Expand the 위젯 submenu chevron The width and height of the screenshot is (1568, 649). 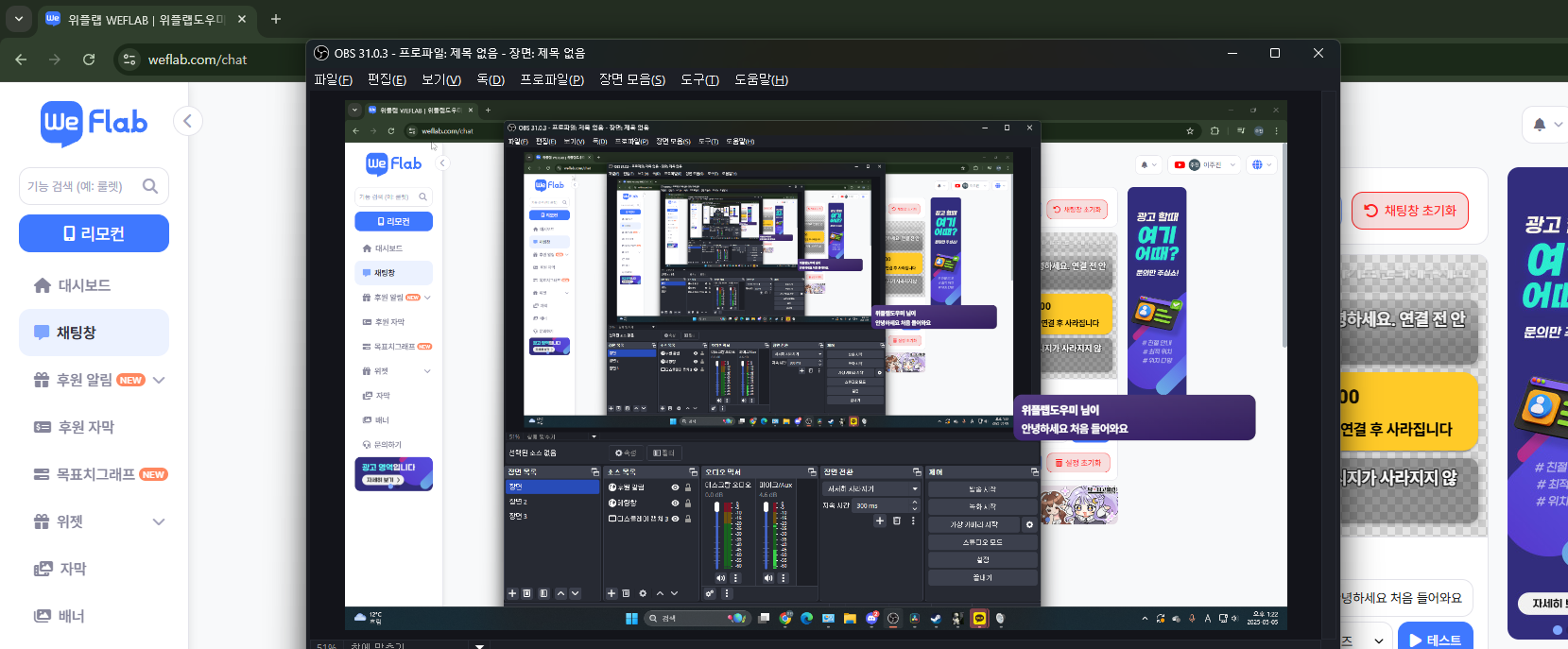[159, 521]
